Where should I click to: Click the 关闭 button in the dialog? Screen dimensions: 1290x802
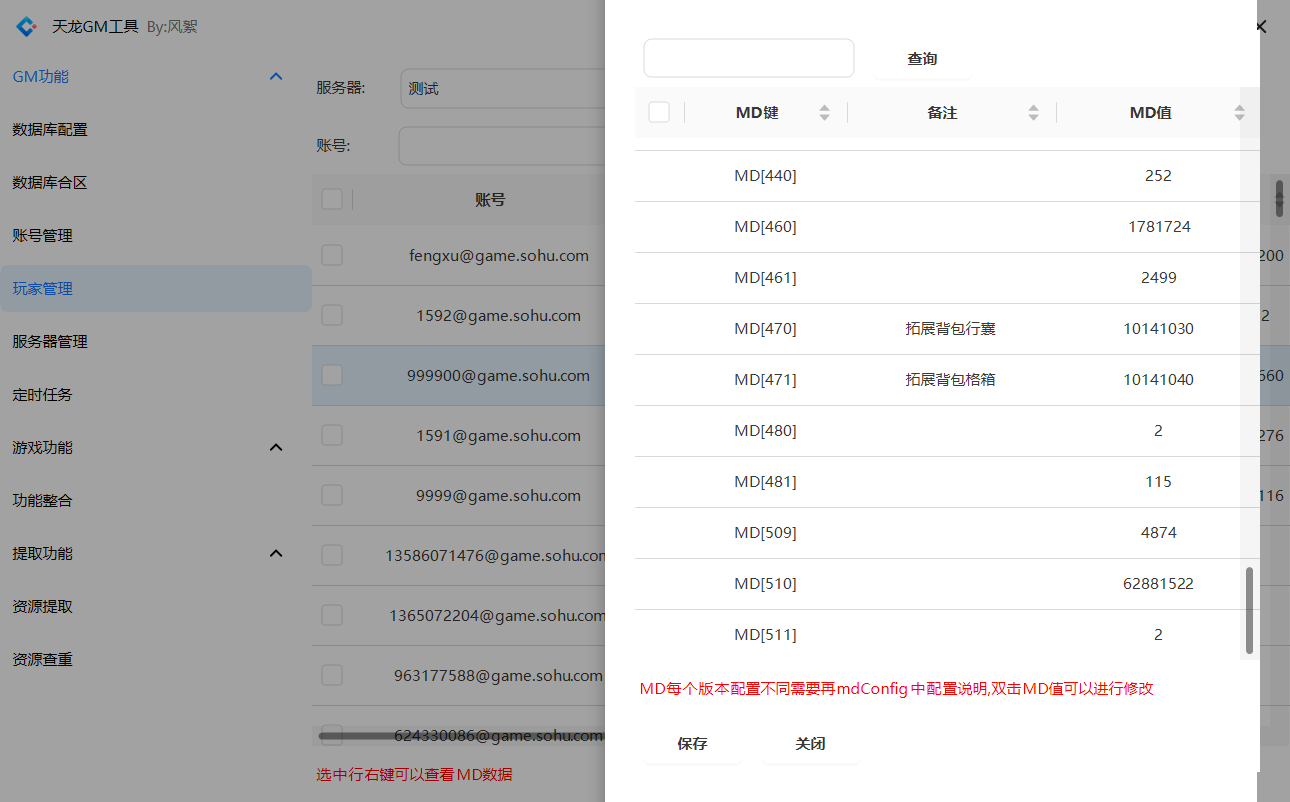(810, 744)
